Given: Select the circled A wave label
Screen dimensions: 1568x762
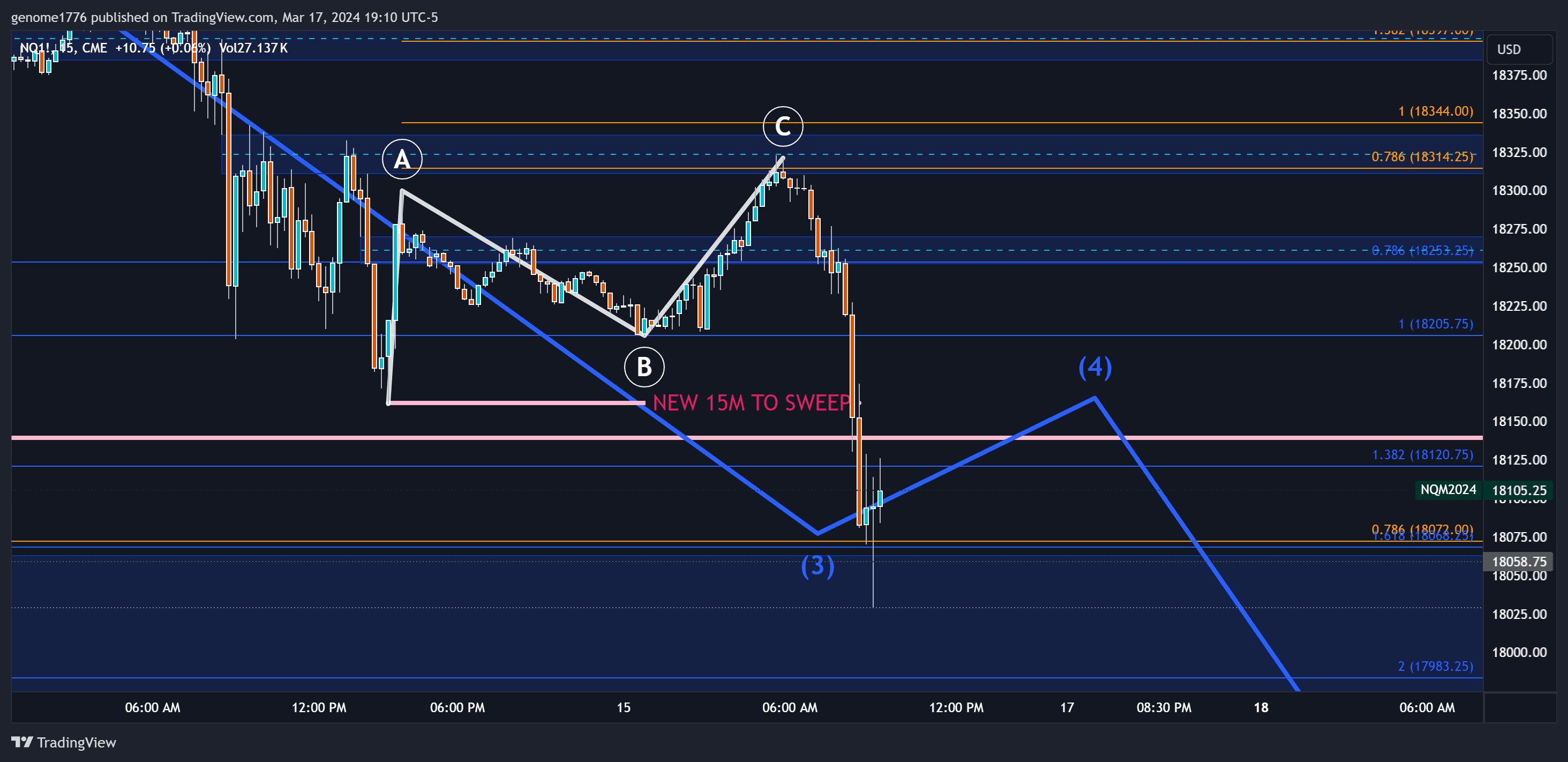Looking at the screenshot, I should (x=402, y=159).
